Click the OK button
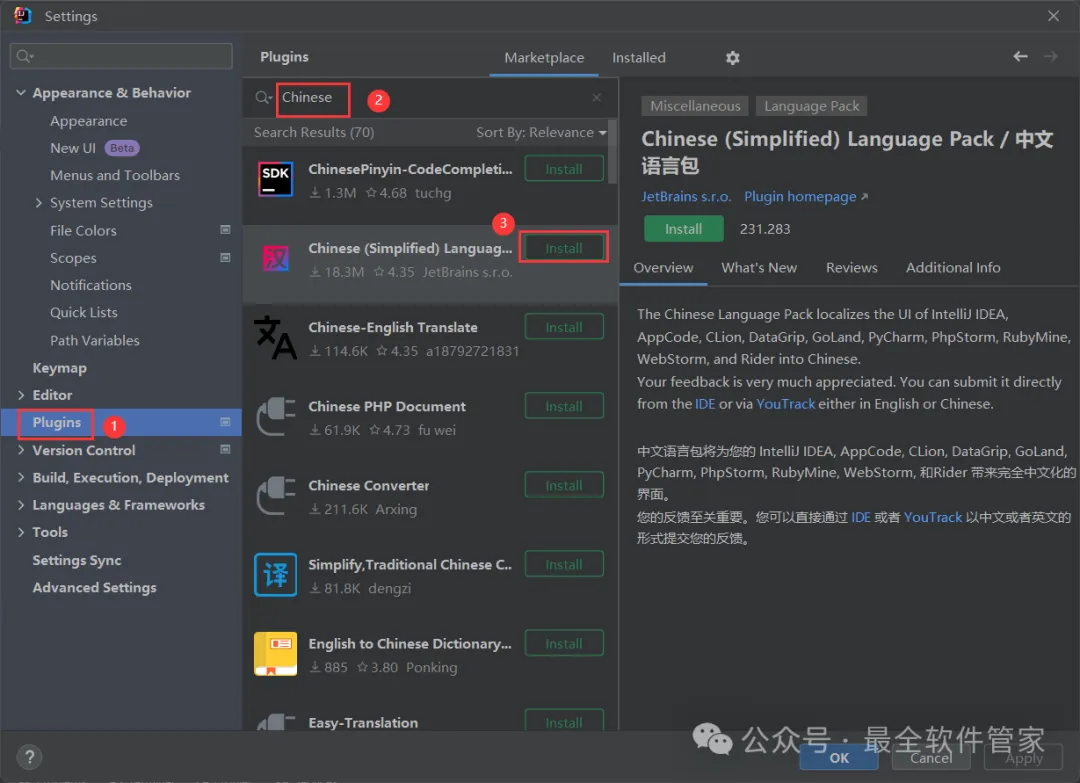The width and height of the screenshot is (1080, 783). pyautogui.click(x=839, y=758)
